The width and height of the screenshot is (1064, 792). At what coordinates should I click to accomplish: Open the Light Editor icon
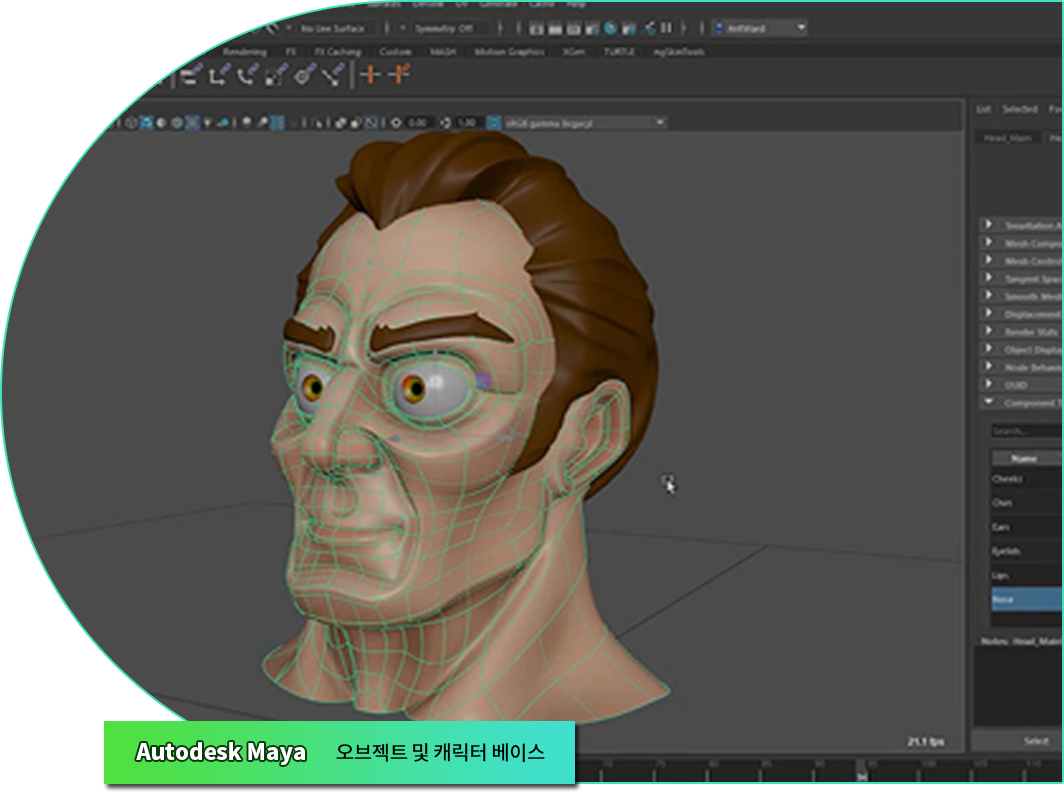[649, 29]
